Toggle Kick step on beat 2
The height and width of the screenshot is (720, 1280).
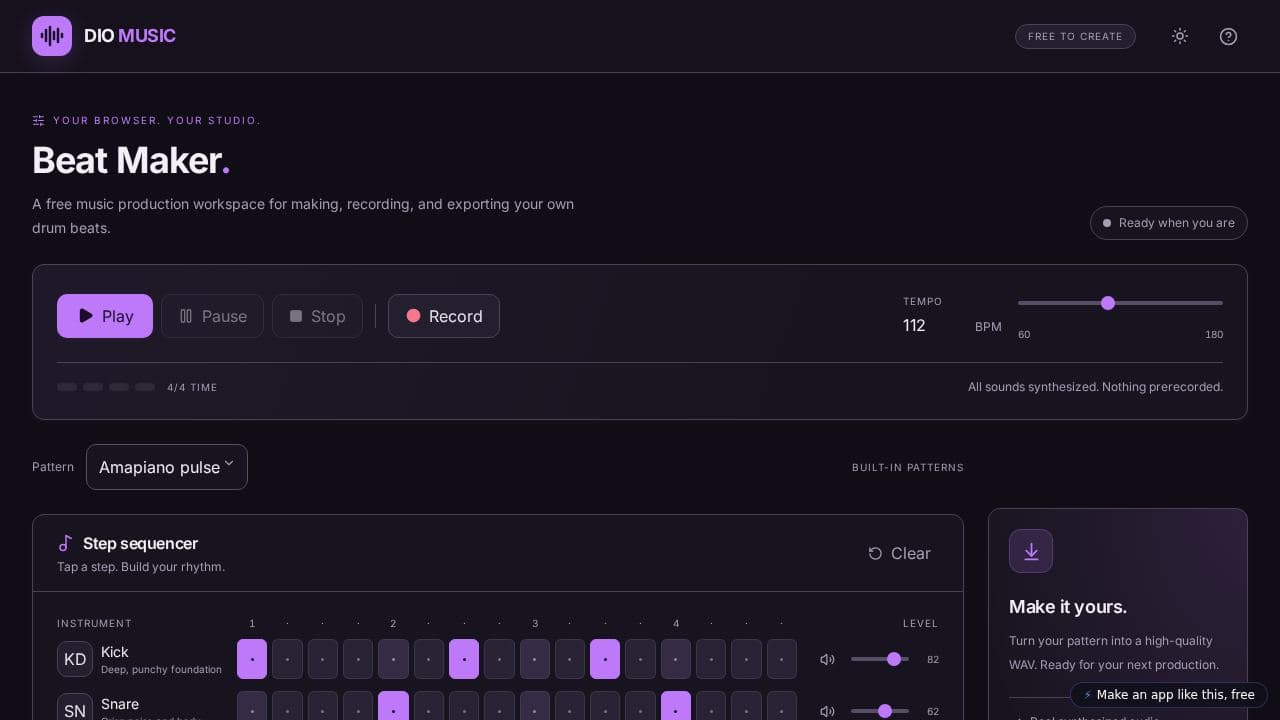pyautogui.click(x=393, y=659)
